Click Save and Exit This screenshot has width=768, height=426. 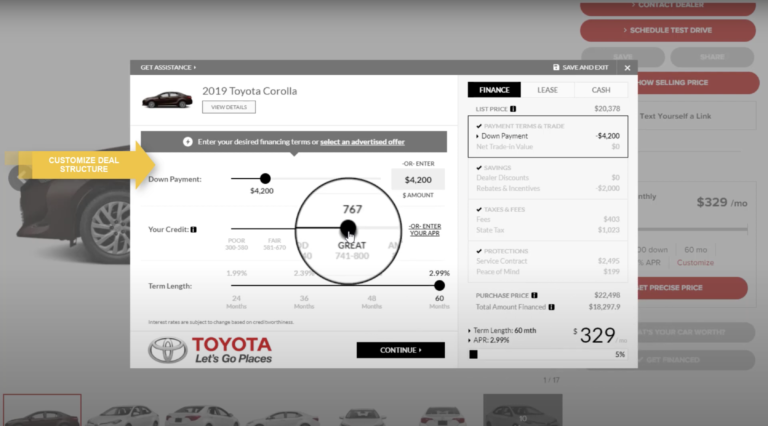581,67
